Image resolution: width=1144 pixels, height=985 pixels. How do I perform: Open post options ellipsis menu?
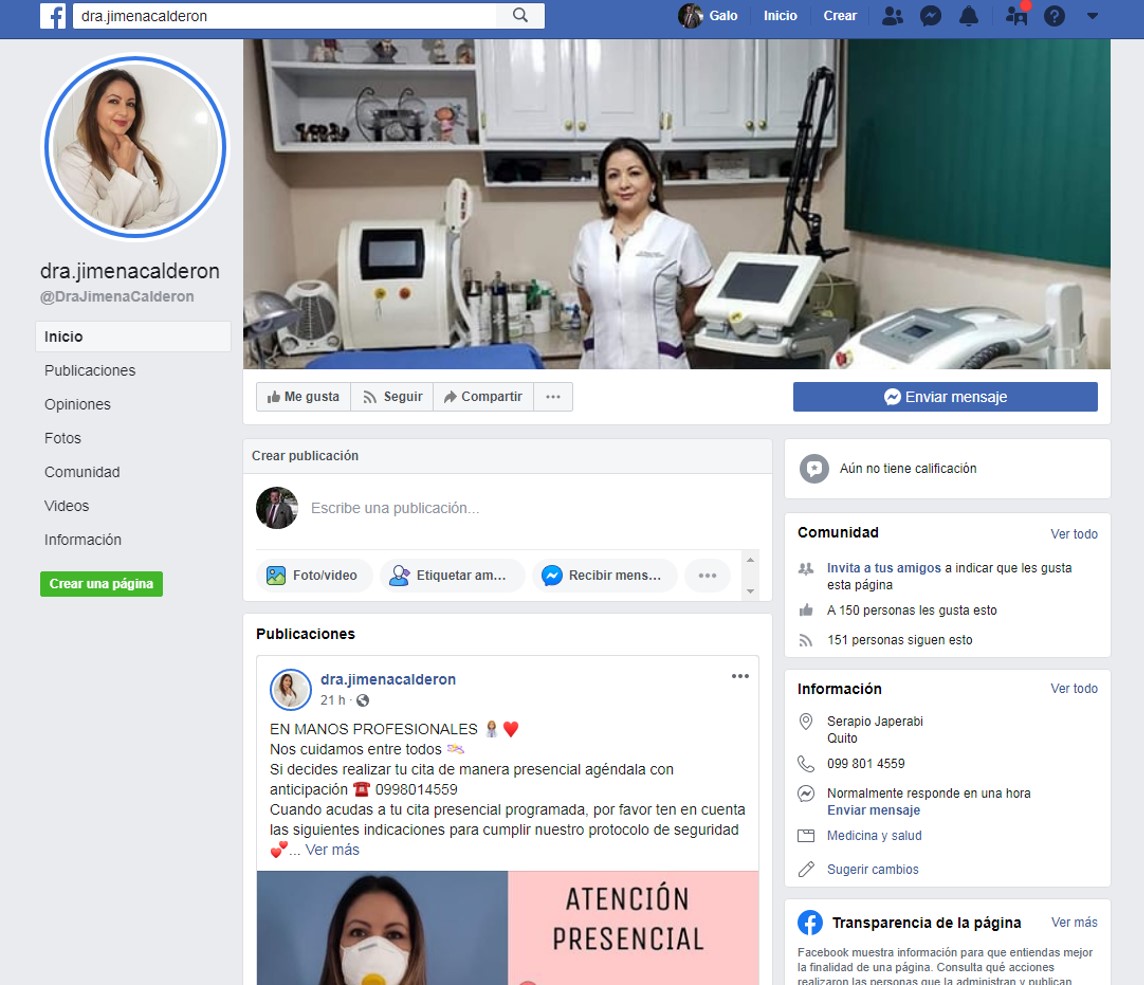pos(740,676)
